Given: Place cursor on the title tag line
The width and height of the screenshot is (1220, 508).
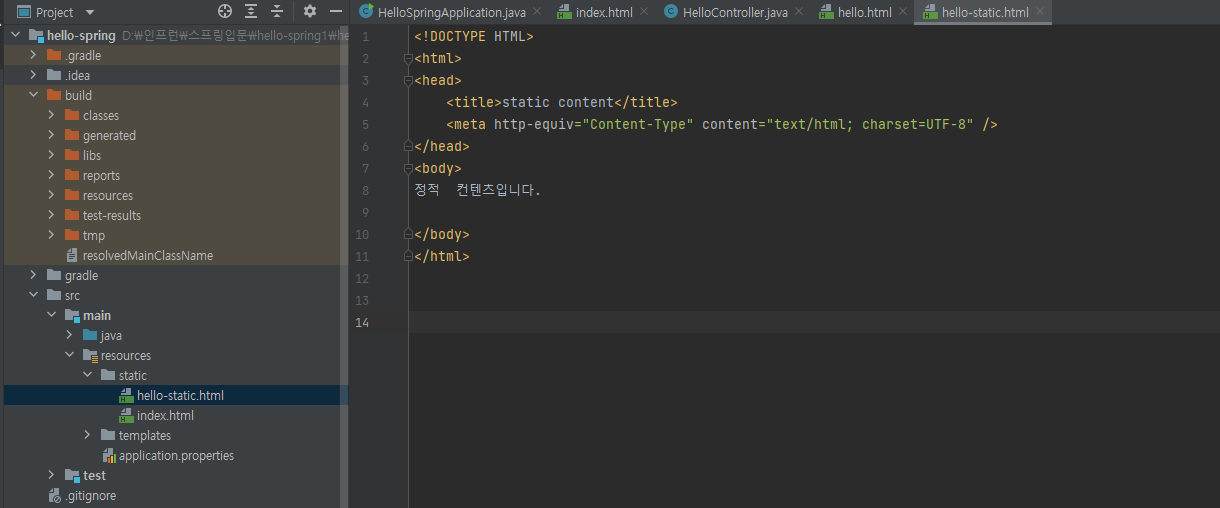Looking at the screenshot, I should (x=561, y=102).
